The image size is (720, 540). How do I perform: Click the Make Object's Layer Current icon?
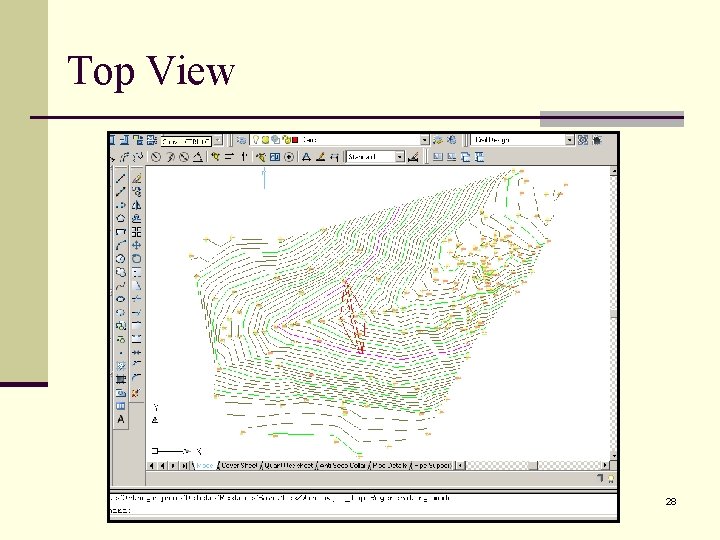tap(438, 140)
